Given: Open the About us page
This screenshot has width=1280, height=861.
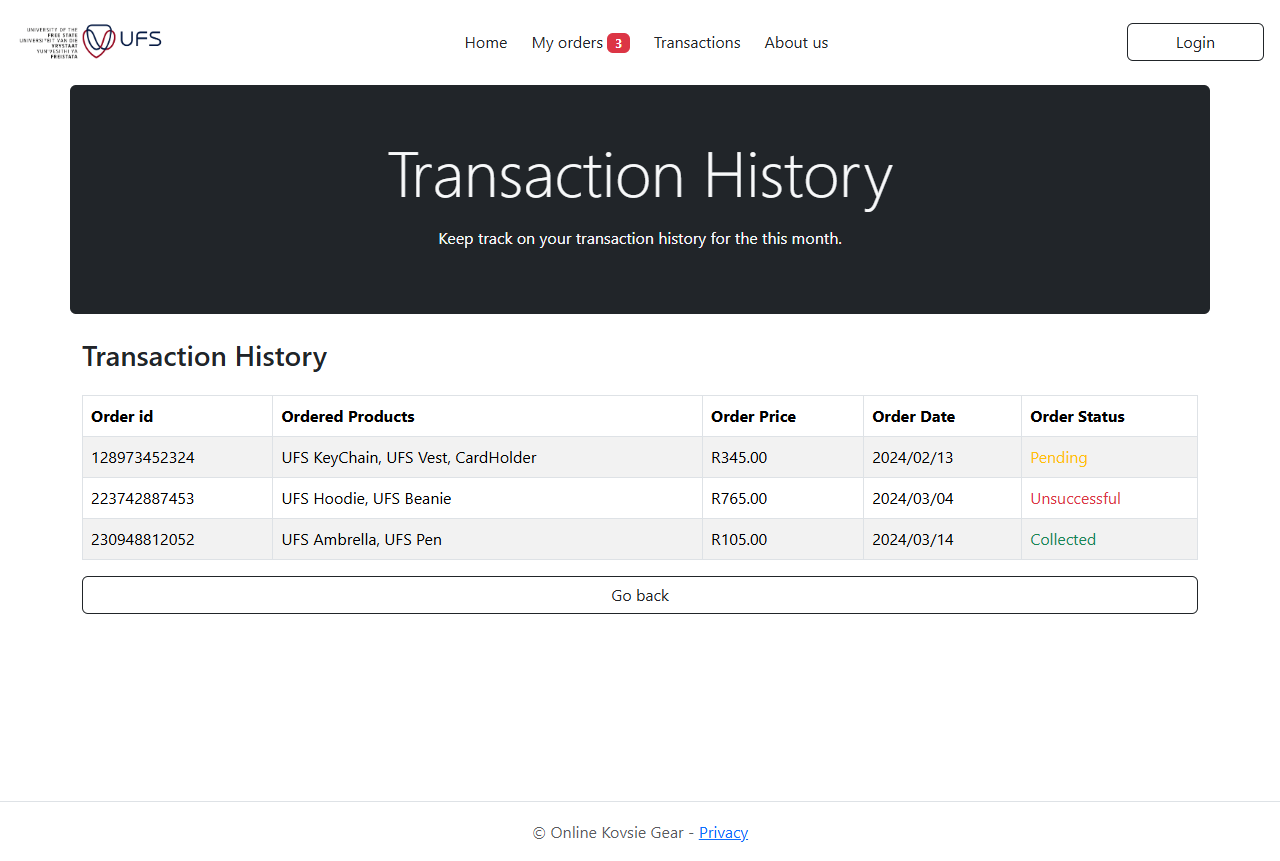Looking at the screenshot, I should [x=796, y=42].
